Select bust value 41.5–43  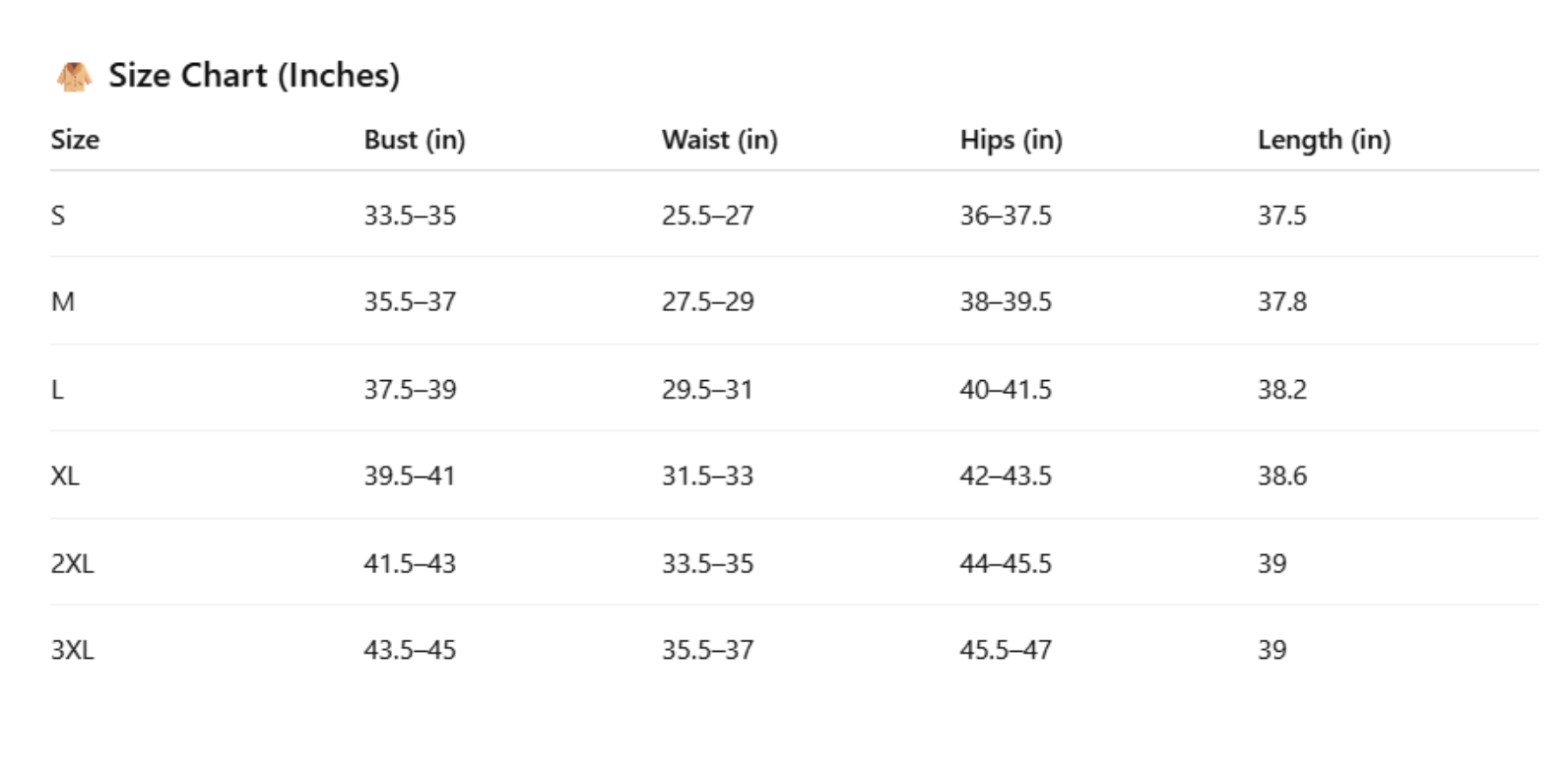click(x=409, y=564)
